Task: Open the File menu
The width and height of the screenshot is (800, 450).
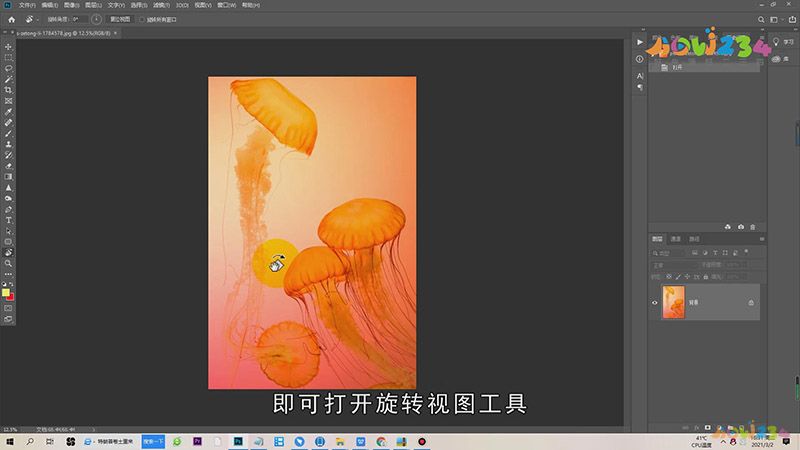Action: 27,5
